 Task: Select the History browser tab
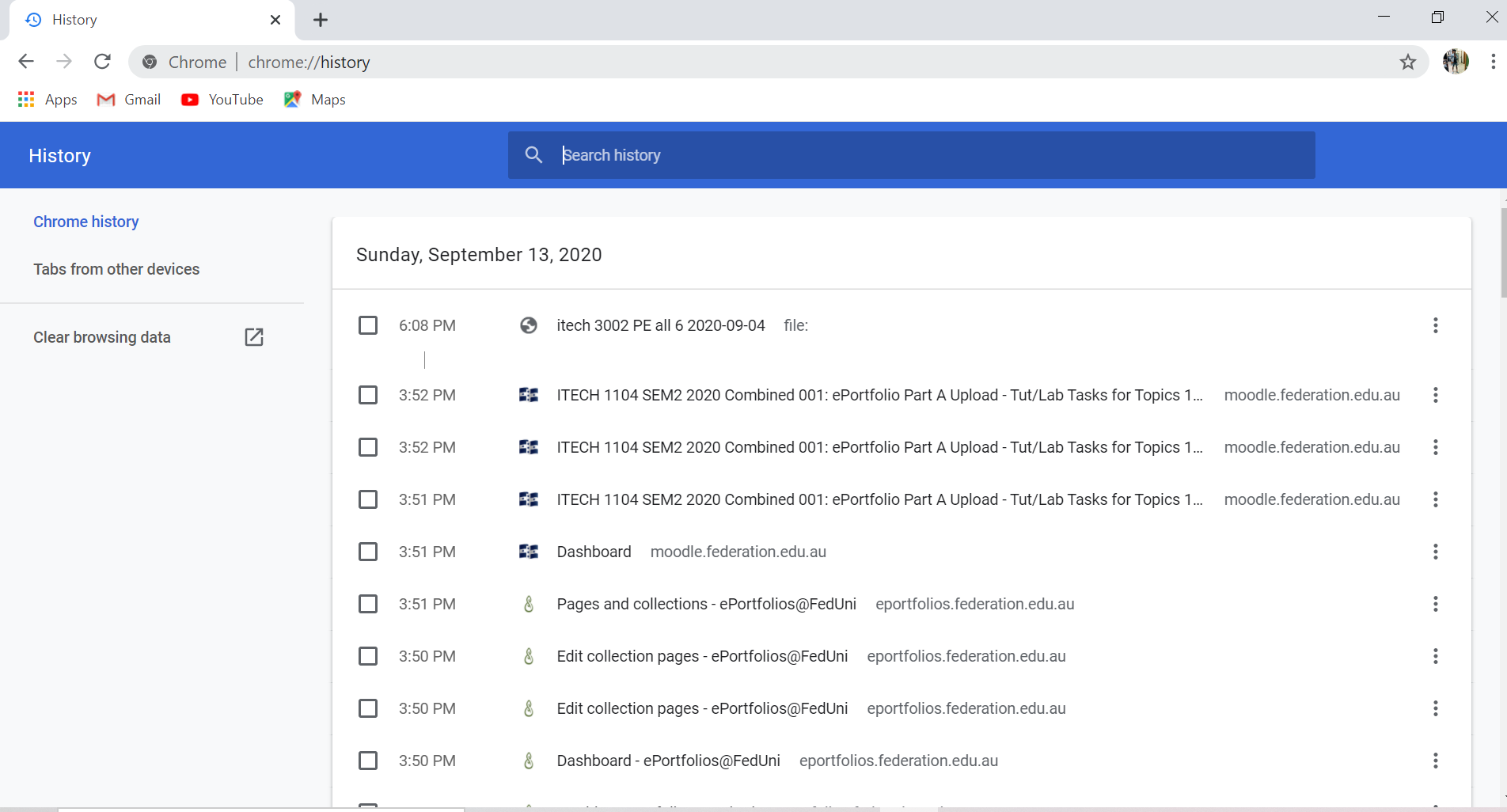152,20
